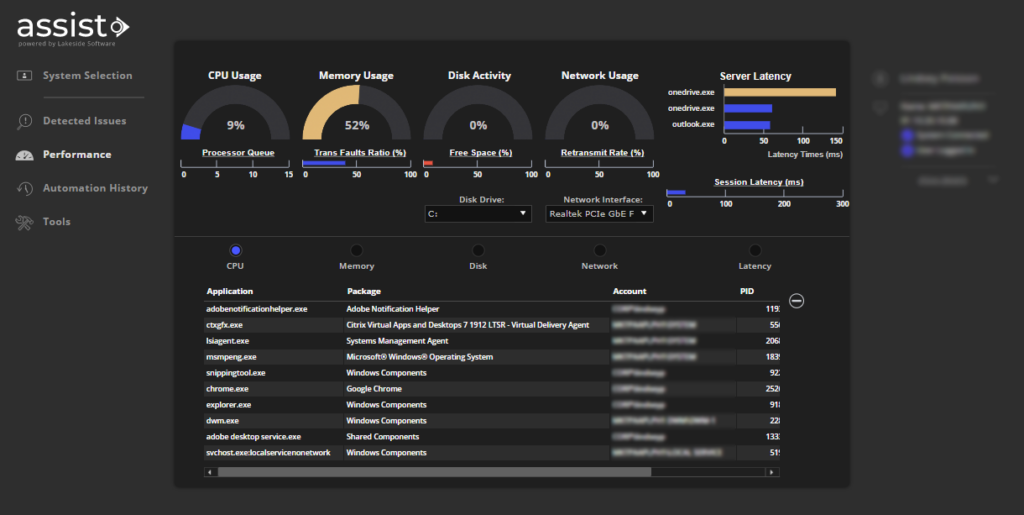Click the Retransmit Rate (%) link
Screen dimensions: 1024x515
tap(602, 153)
